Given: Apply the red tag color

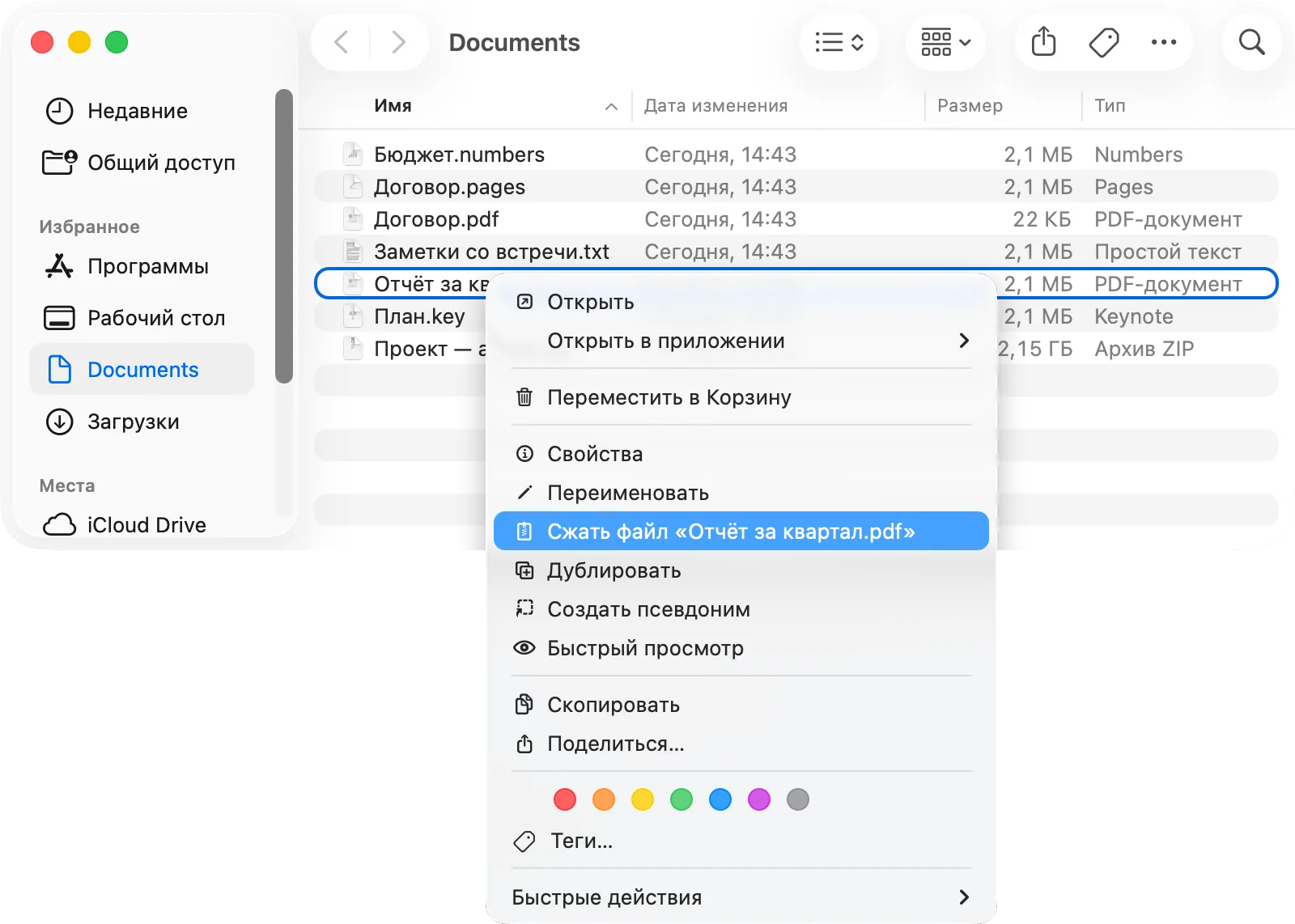Looking at the screenshot, I should (565, 799).
